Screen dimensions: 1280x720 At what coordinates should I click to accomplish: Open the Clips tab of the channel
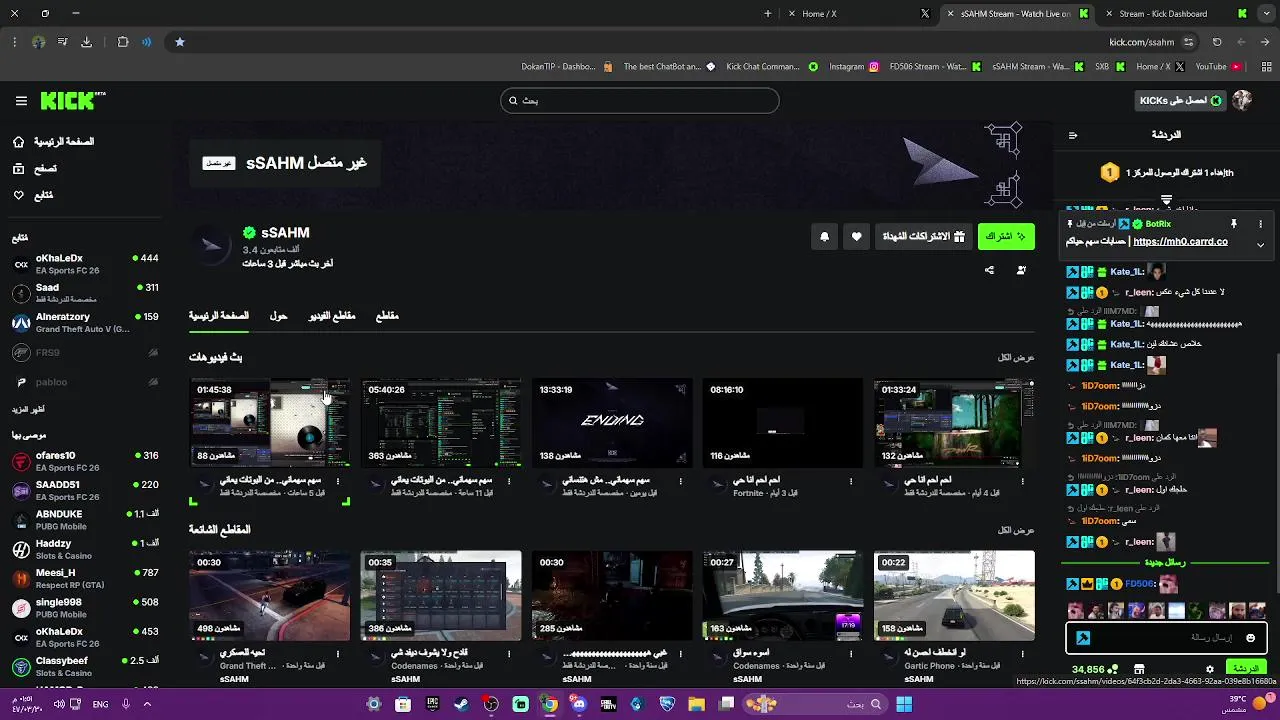[x=387, y=316]
